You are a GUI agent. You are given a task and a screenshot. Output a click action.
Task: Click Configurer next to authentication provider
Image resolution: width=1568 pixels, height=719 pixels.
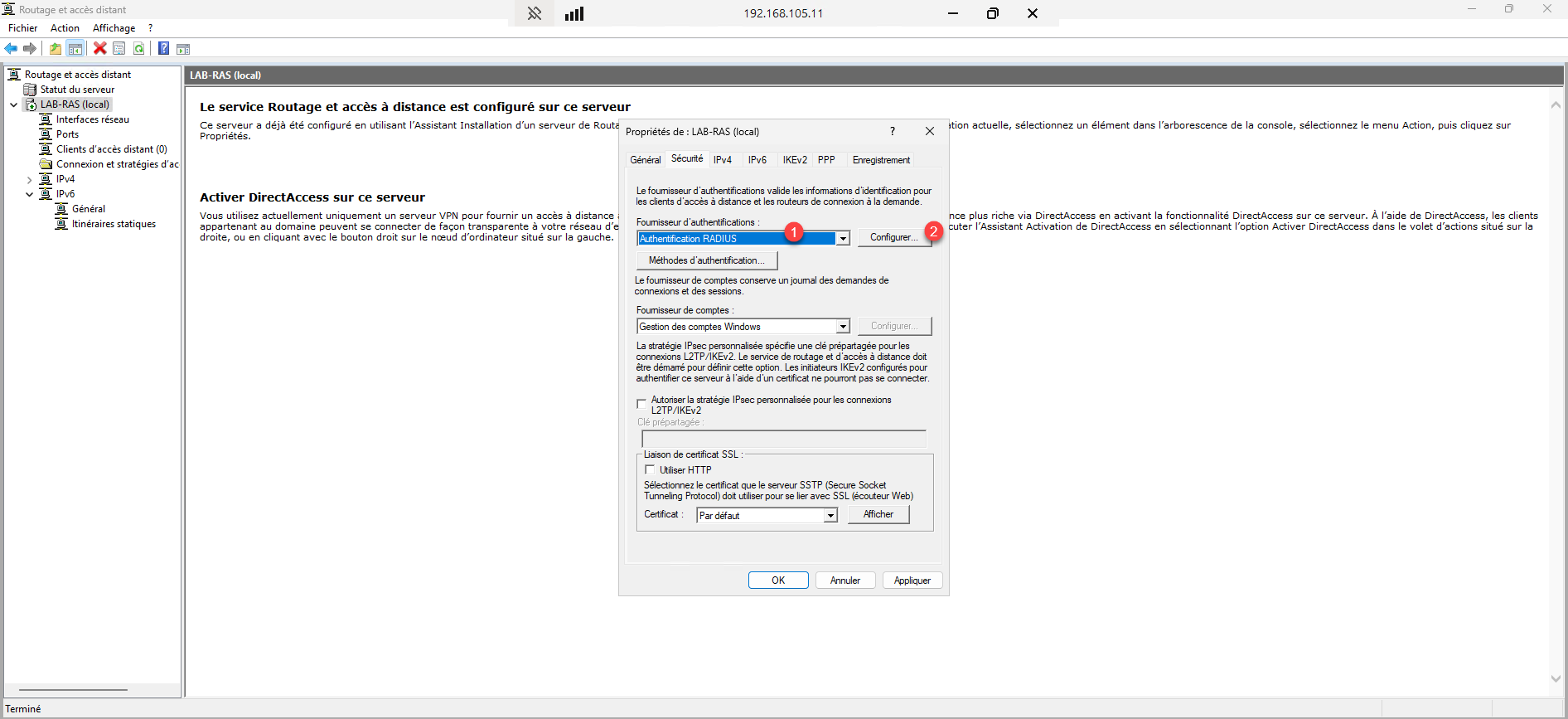point(893,238)
